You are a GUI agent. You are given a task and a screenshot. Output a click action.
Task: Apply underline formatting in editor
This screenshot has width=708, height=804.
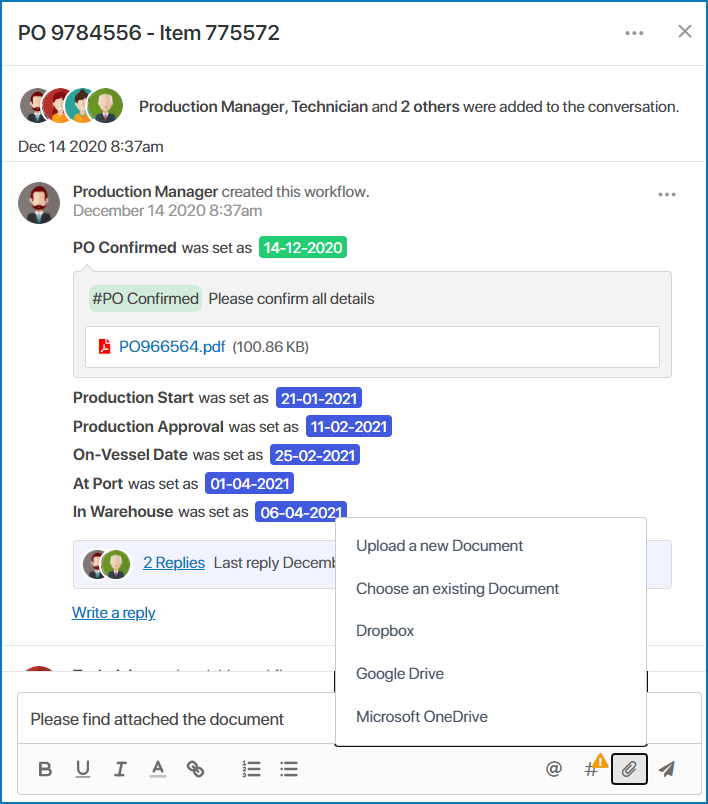pos(83,769)
